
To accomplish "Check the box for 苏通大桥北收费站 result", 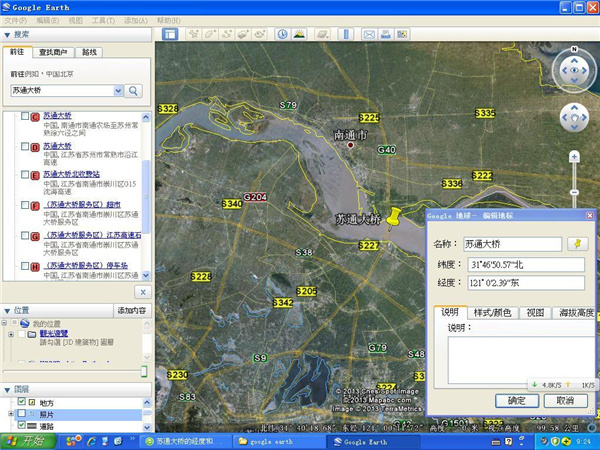I will (x=25, y=175).
